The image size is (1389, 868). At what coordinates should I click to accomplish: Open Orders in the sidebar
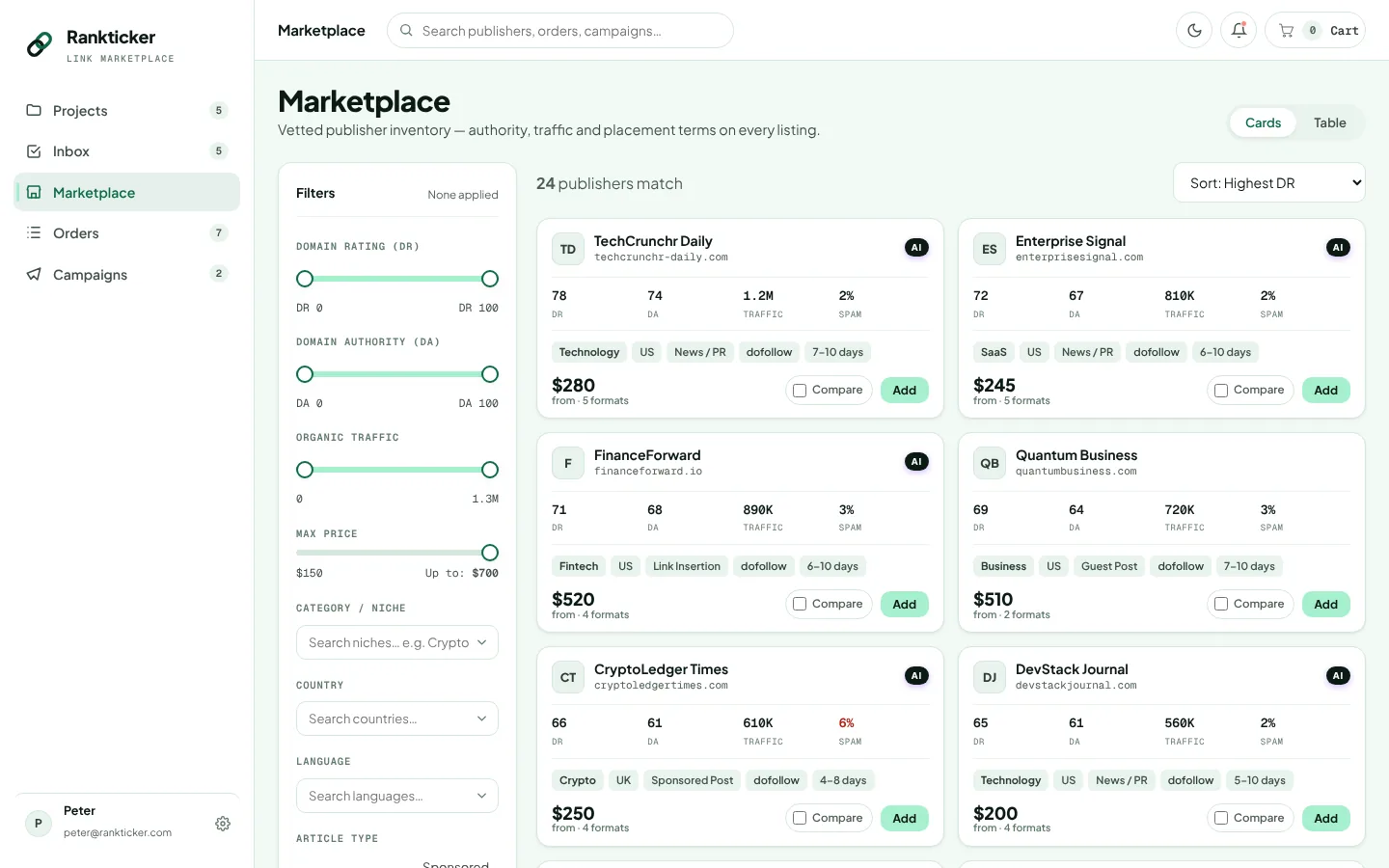(x=127, y=232)
